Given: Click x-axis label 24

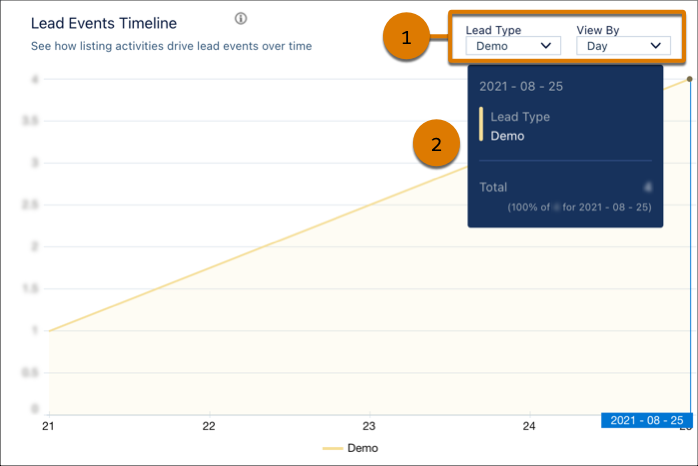Looking at the screenshot, I should point(530,426).
